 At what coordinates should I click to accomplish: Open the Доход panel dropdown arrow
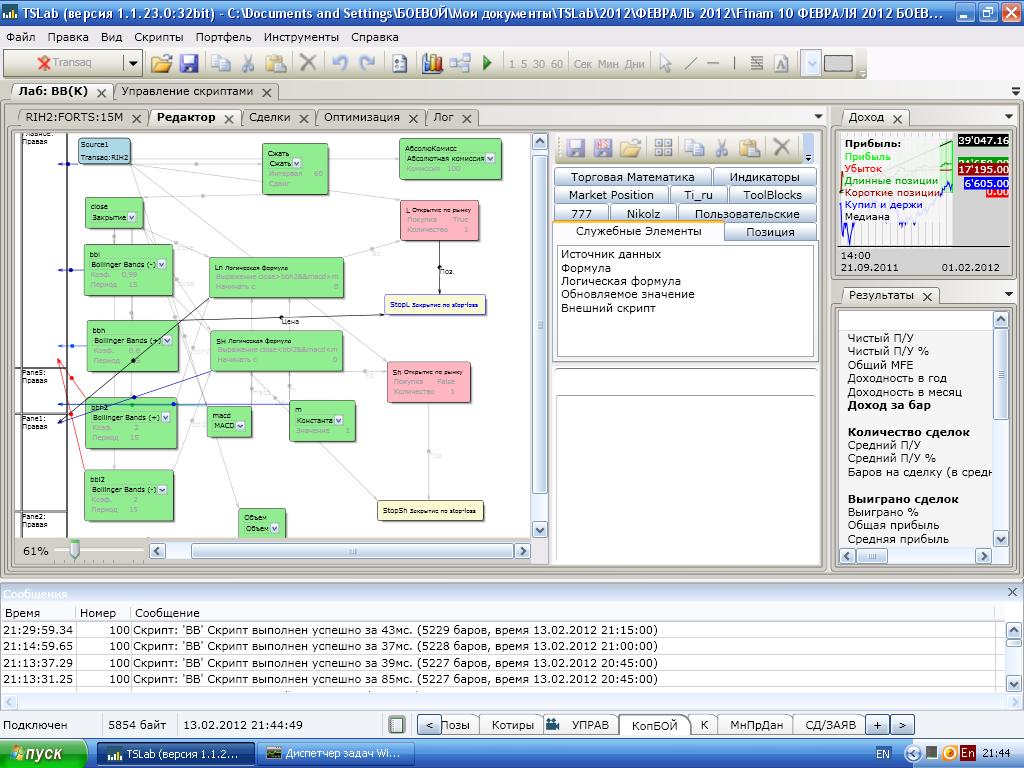tap(1011, 117)
